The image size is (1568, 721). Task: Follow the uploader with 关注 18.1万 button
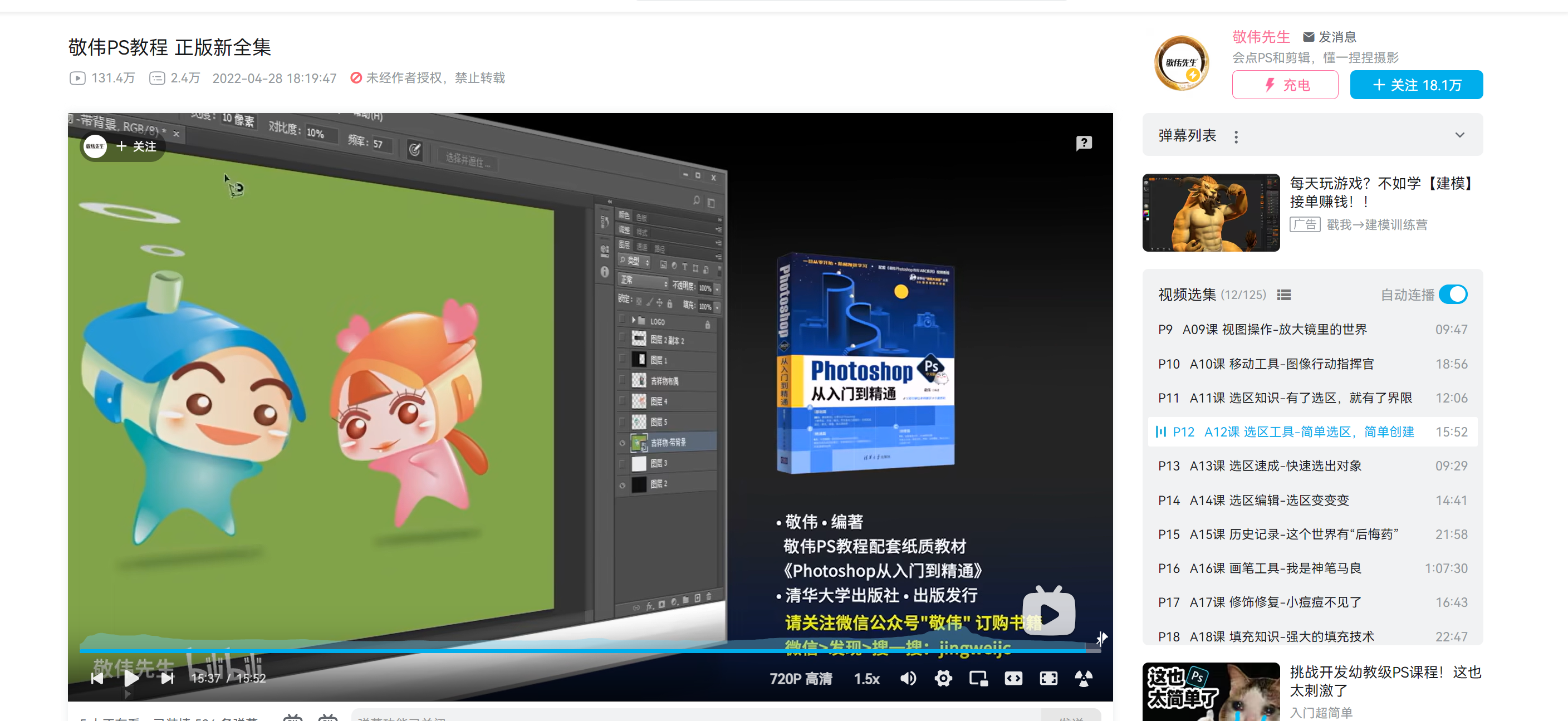[1416, 85]
